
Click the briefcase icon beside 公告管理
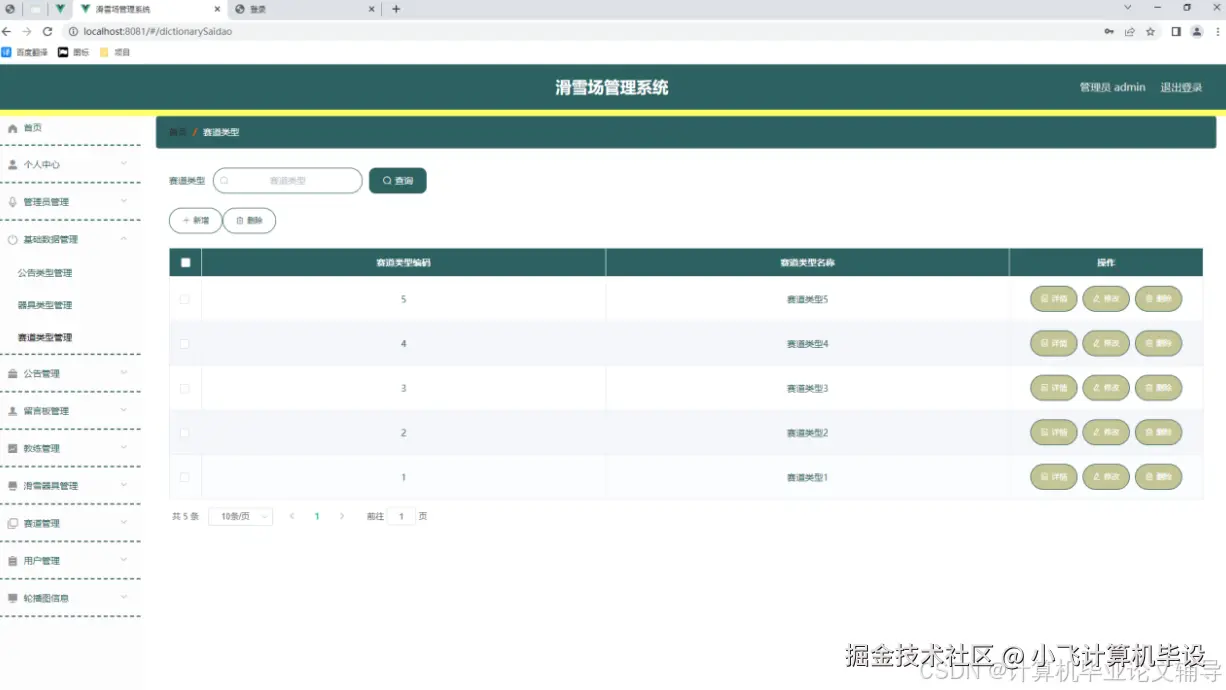tap(12, 374)
